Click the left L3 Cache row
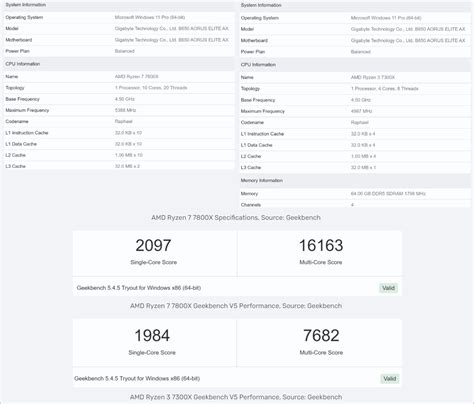 (x=119, y=166)
